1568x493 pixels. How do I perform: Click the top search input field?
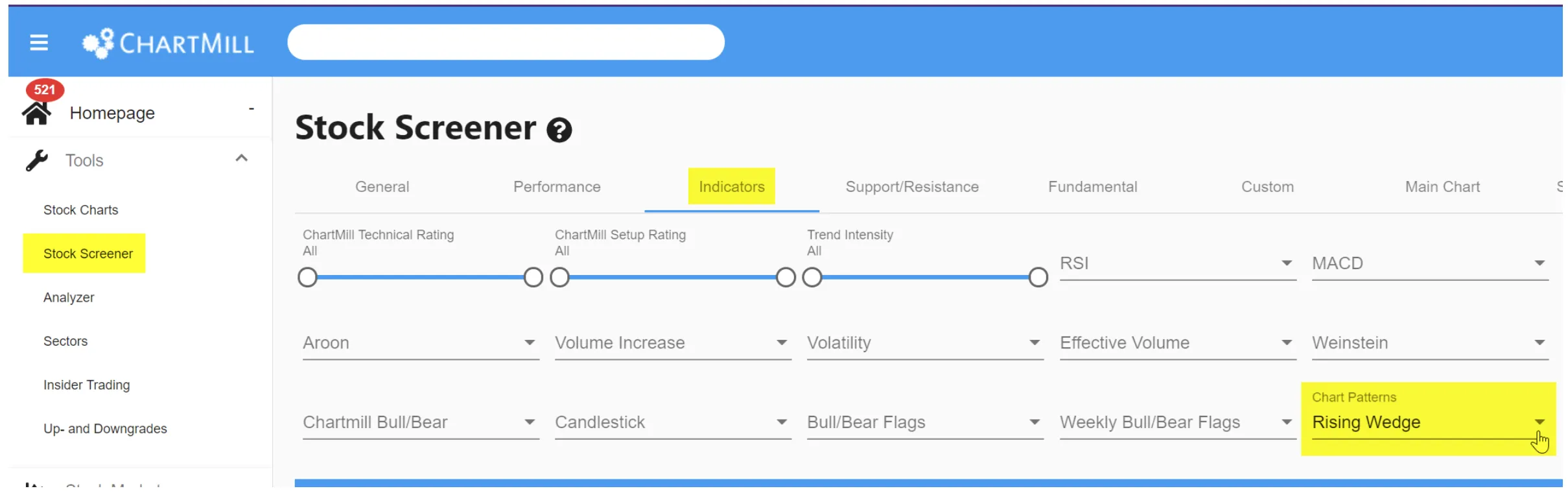click(x=506, y=43)
